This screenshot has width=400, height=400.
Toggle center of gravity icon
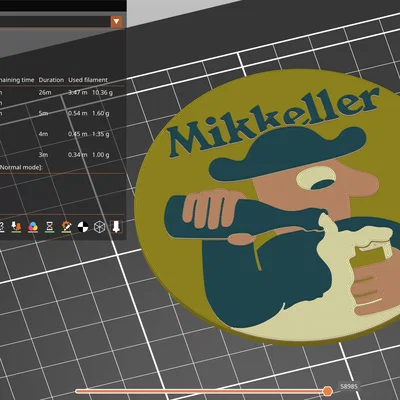pos(83,227)
